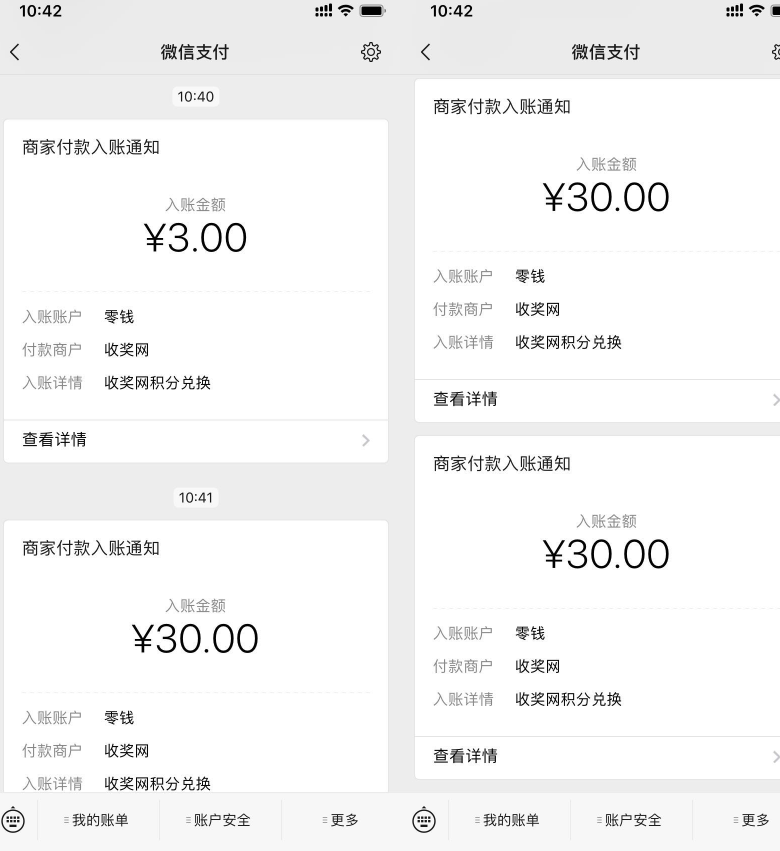Tap keyboard switch icon on the left screen

[14, 820]
